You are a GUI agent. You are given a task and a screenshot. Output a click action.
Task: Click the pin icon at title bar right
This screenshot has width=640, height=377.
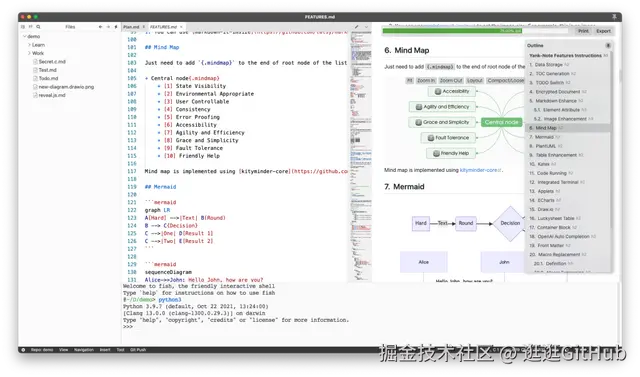[x=614, y=17]
